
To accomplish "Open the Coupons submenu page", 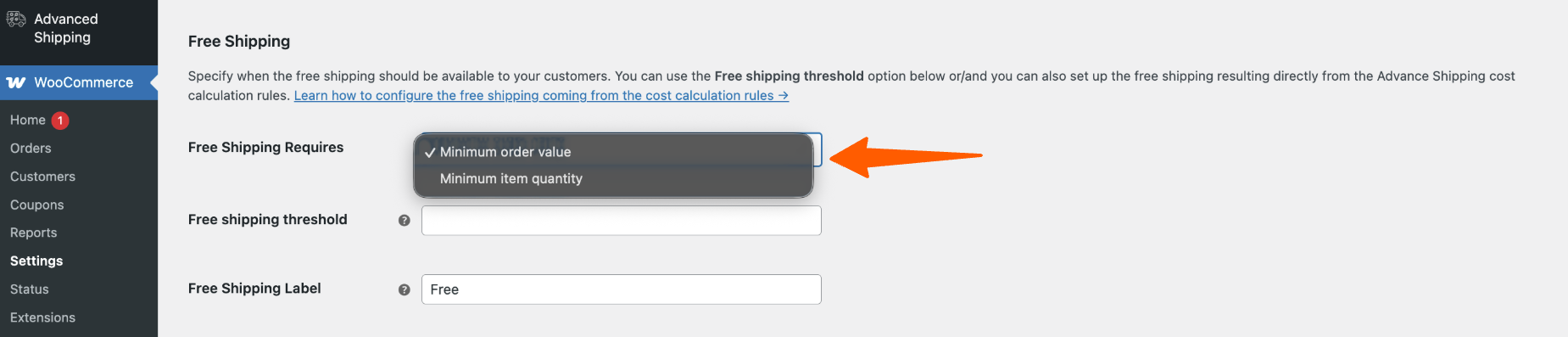I will click(x=37, y=205).
